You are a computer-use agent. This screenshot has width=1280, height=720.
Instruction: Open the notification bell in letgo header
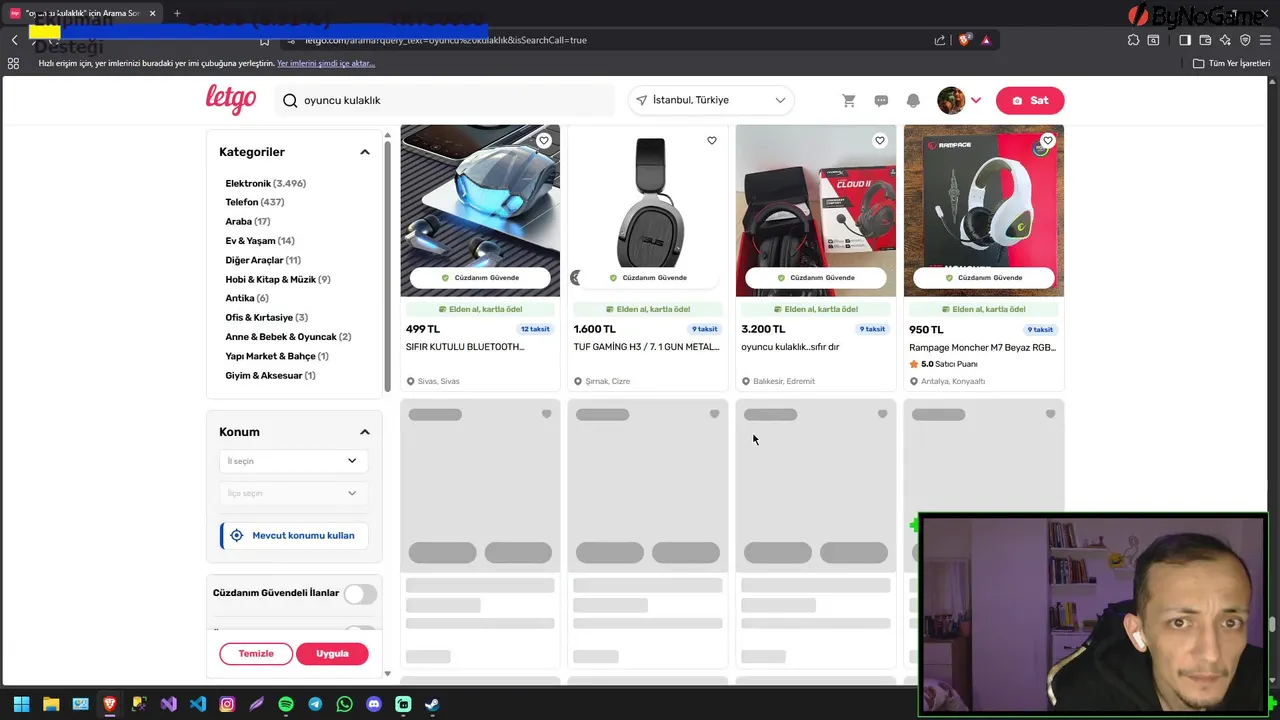[913, 100]
